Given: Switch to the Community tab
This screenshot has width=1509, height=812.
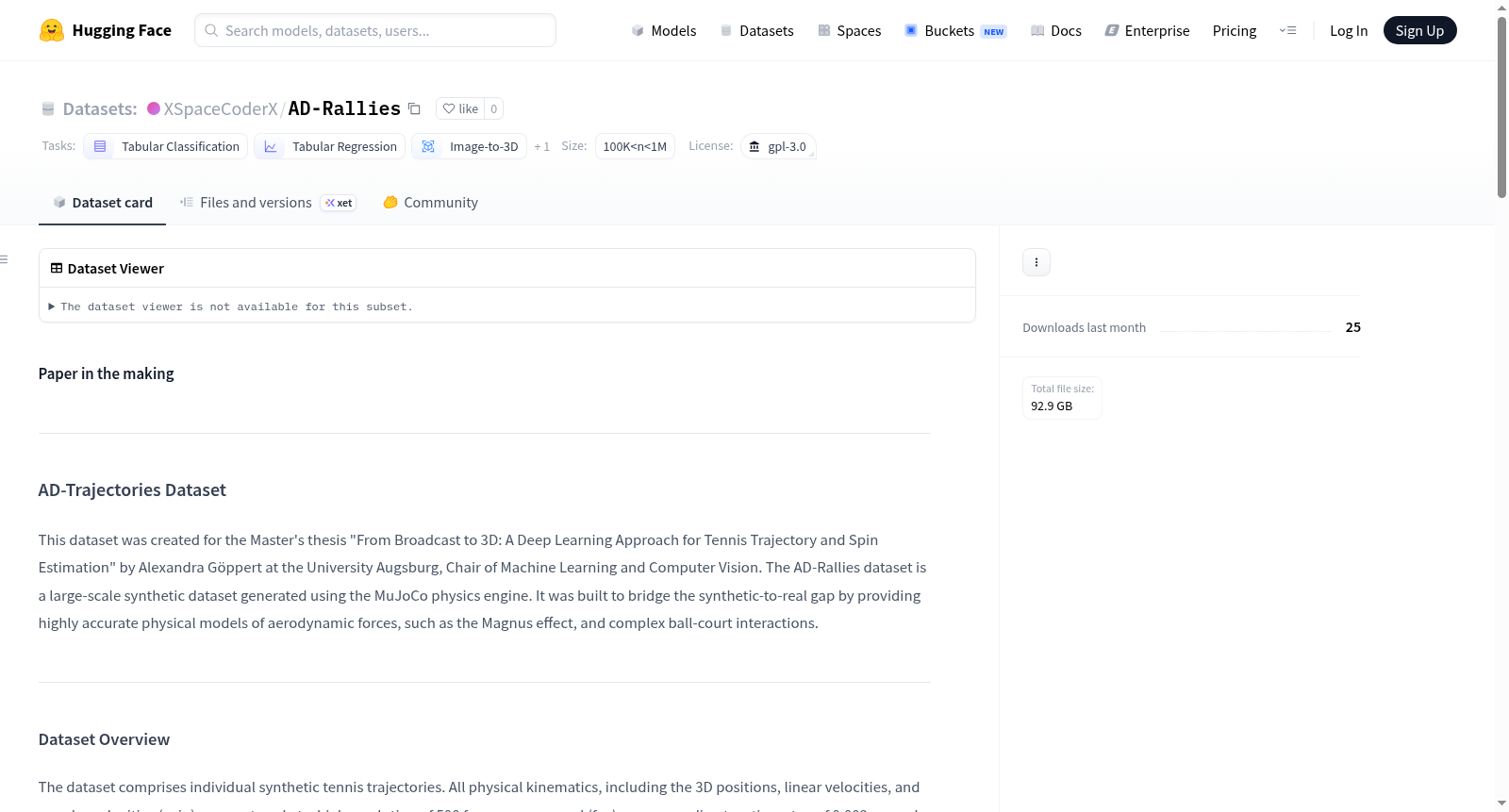Looking at the screenshot, I should [x=430, y=203].
